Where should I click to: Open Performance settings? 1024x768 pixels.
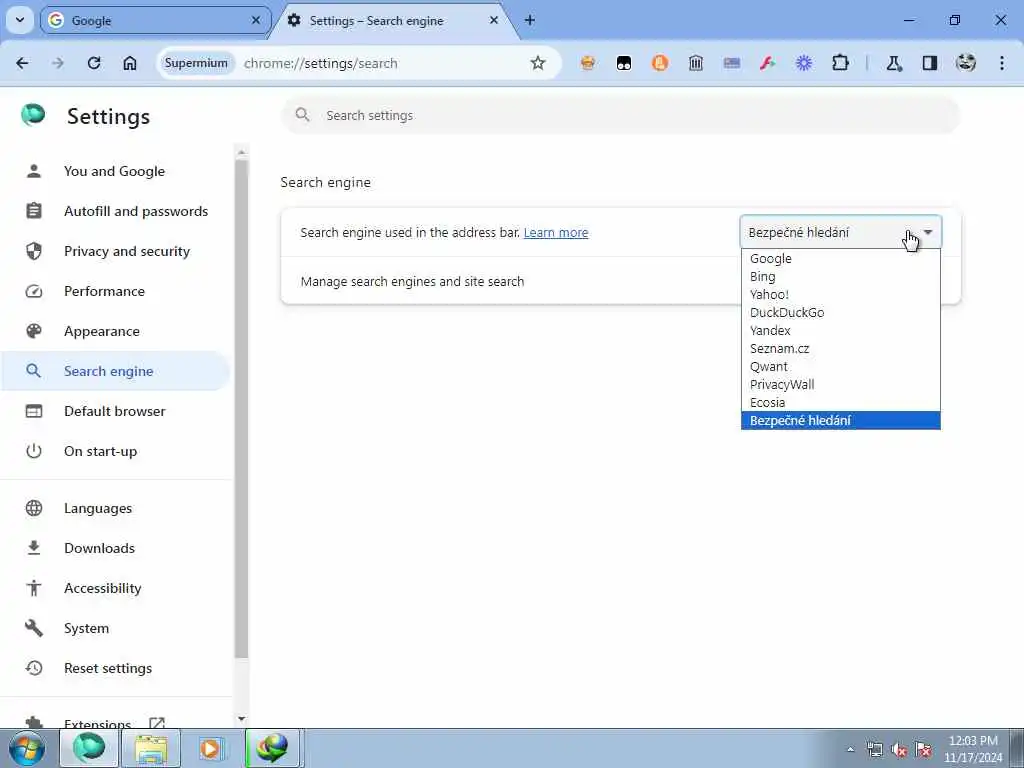[114, 291]
